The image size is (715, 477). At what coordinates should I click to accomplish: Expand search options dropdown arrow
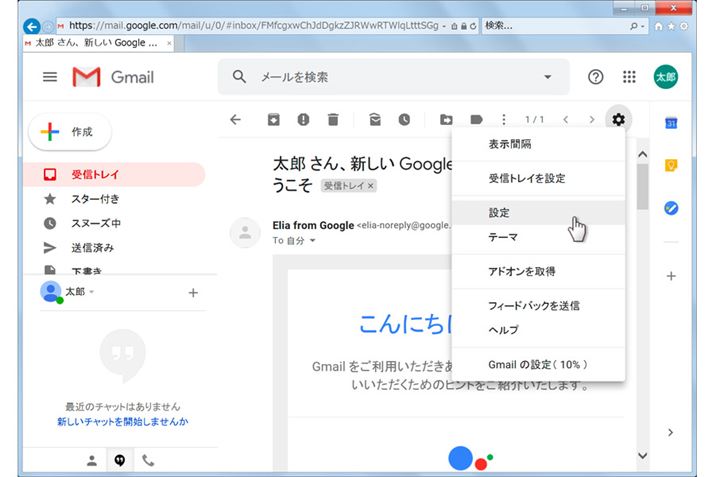click(x=548, y=77)
